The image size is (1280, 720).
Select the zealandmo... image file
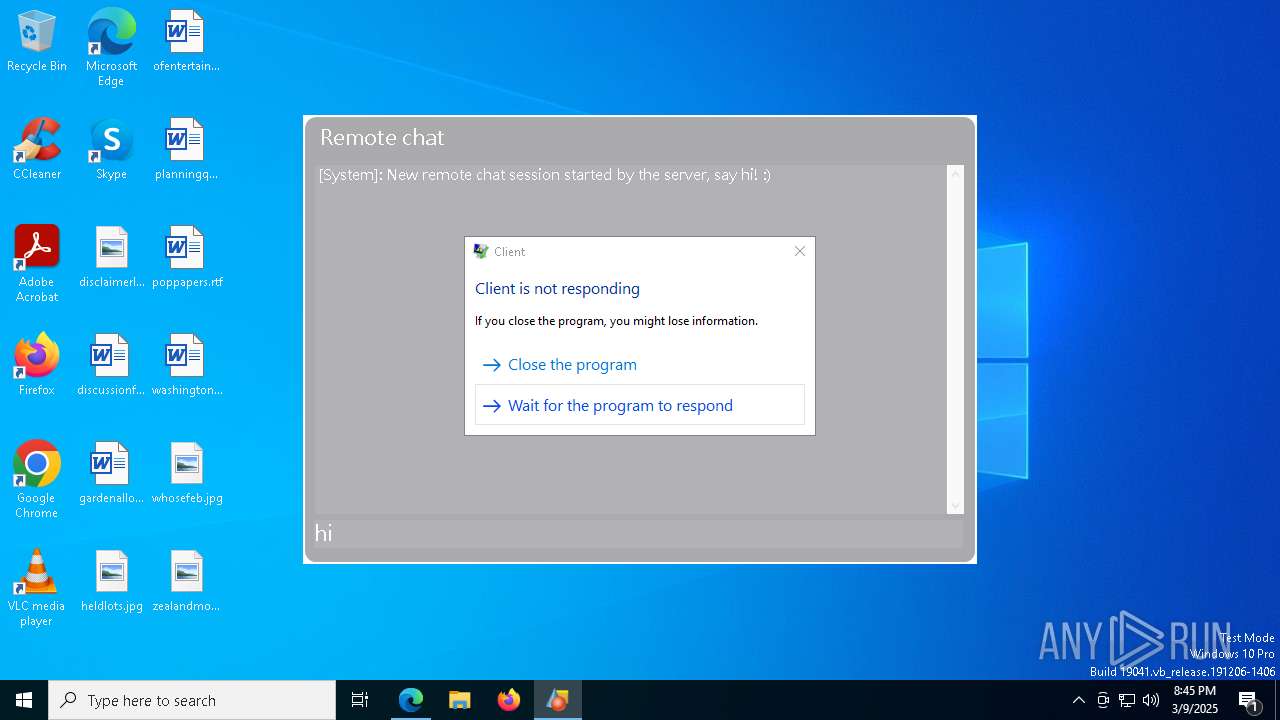(x=186, y=582)
